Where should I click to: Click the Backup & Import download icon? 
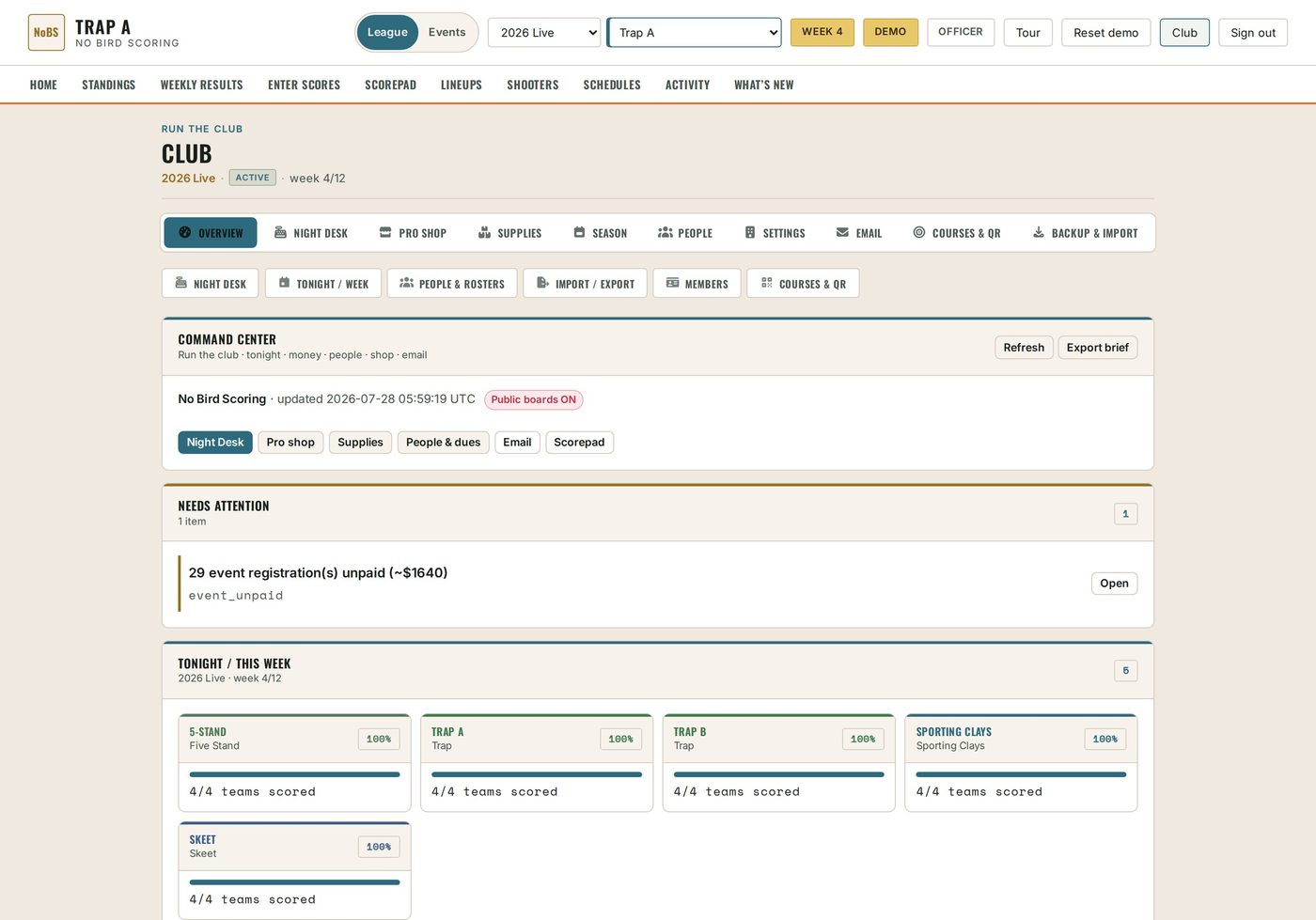[1039, 232]
